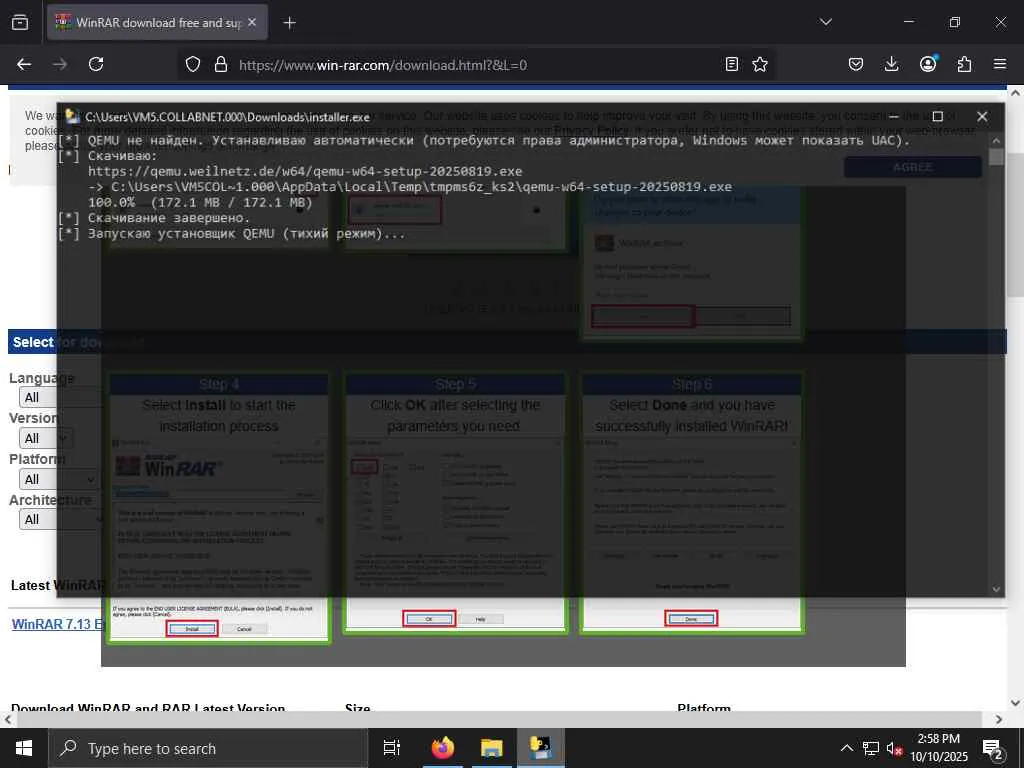Open the Firefox account icon
Screen dimensions: 1024x768
click(x=928, y=64)
